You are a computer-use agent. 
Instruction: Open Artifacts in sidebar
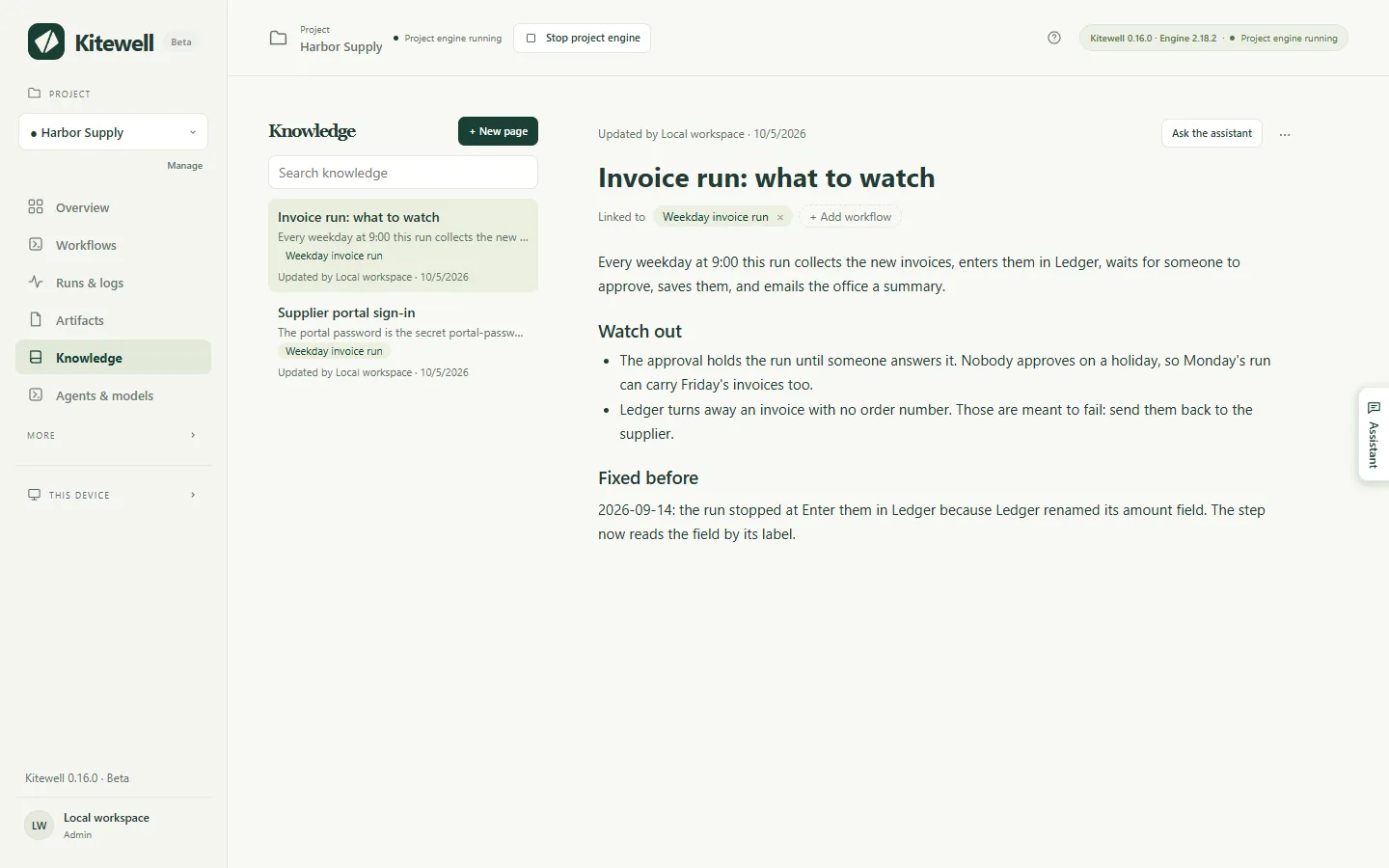point(113,319)
